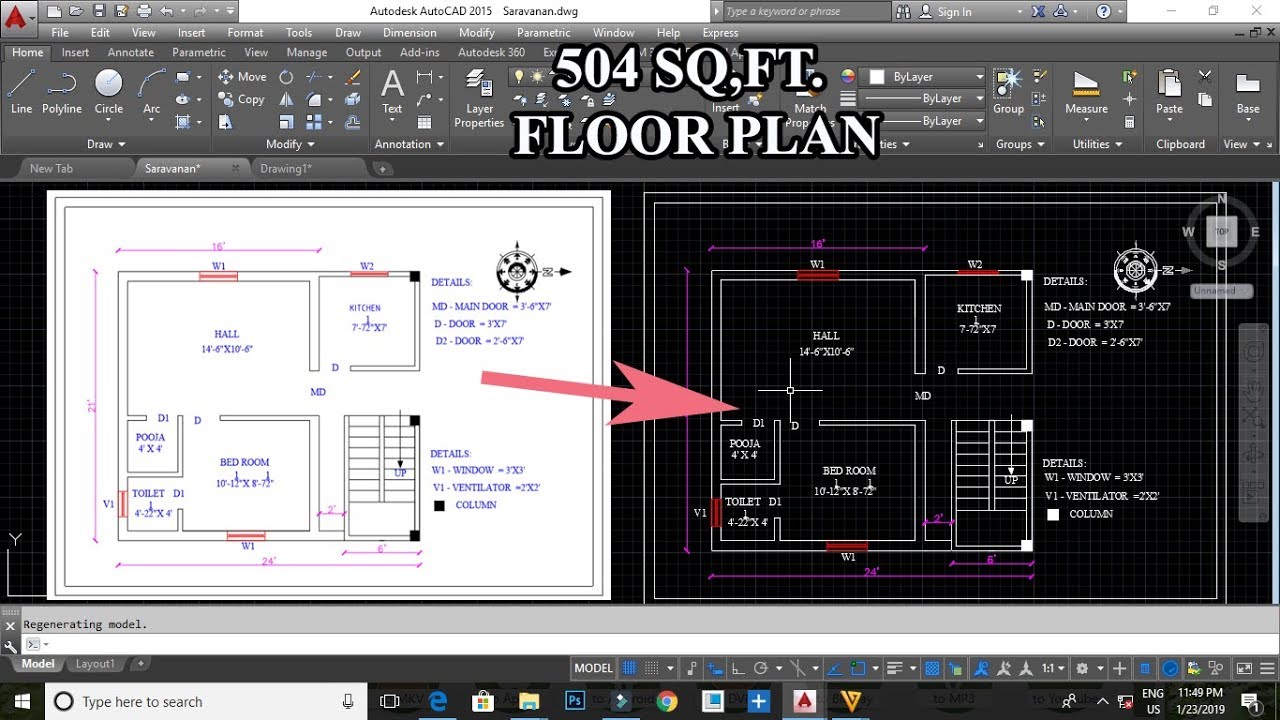This screenshot has width=1280, height=720.
Task: Open file with the Open folder icon
Action: pyautogui.click(x=77, y=12)
